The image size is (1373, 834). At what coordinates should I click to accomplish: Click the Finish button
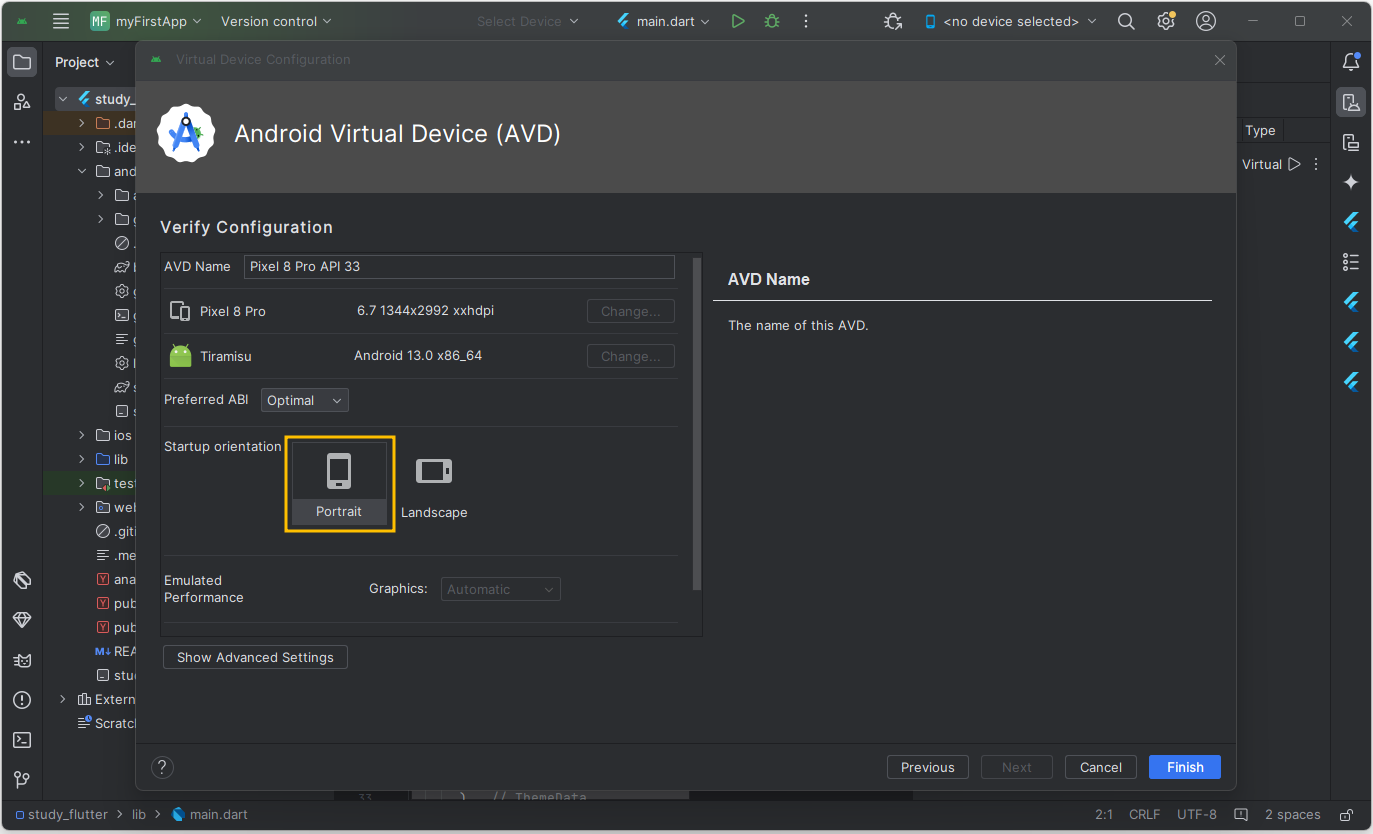(x=1185, y=767)
